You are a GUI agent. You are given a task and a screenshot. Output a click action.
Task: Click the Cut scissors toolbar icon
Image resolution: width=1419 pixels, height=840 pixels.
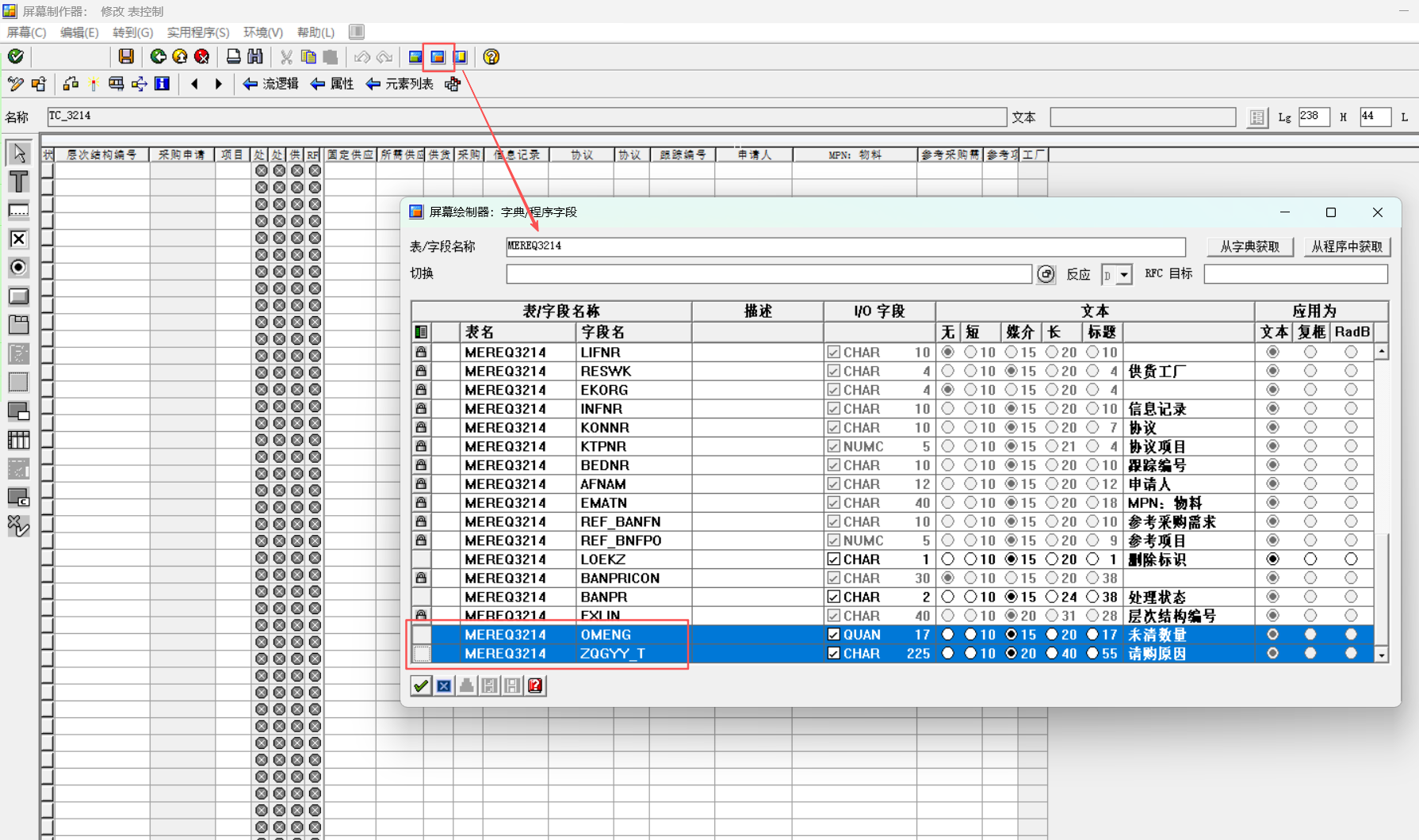(286, 56)
